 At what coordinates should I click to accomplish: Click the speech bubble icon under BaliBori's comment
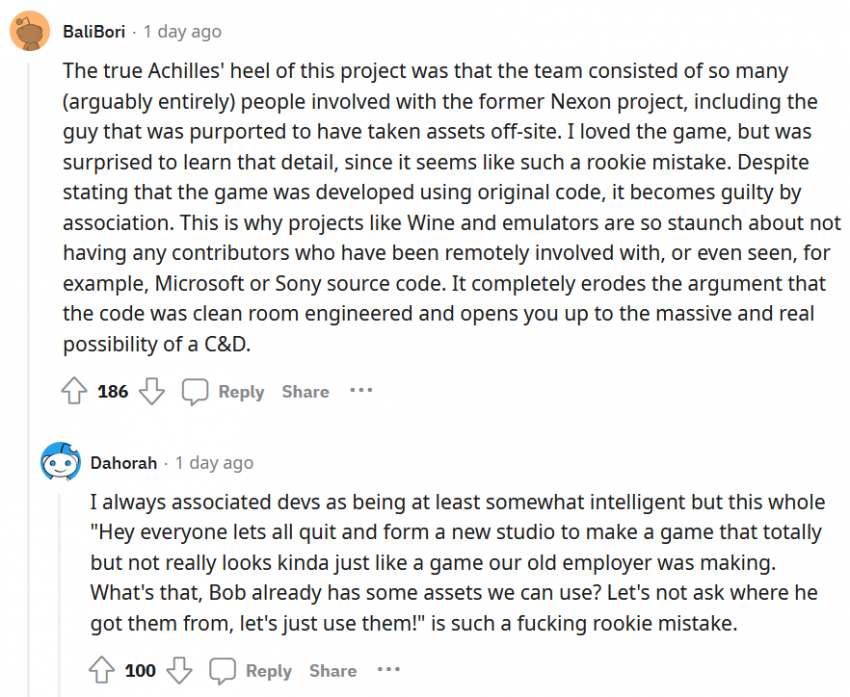pos(195,392)
